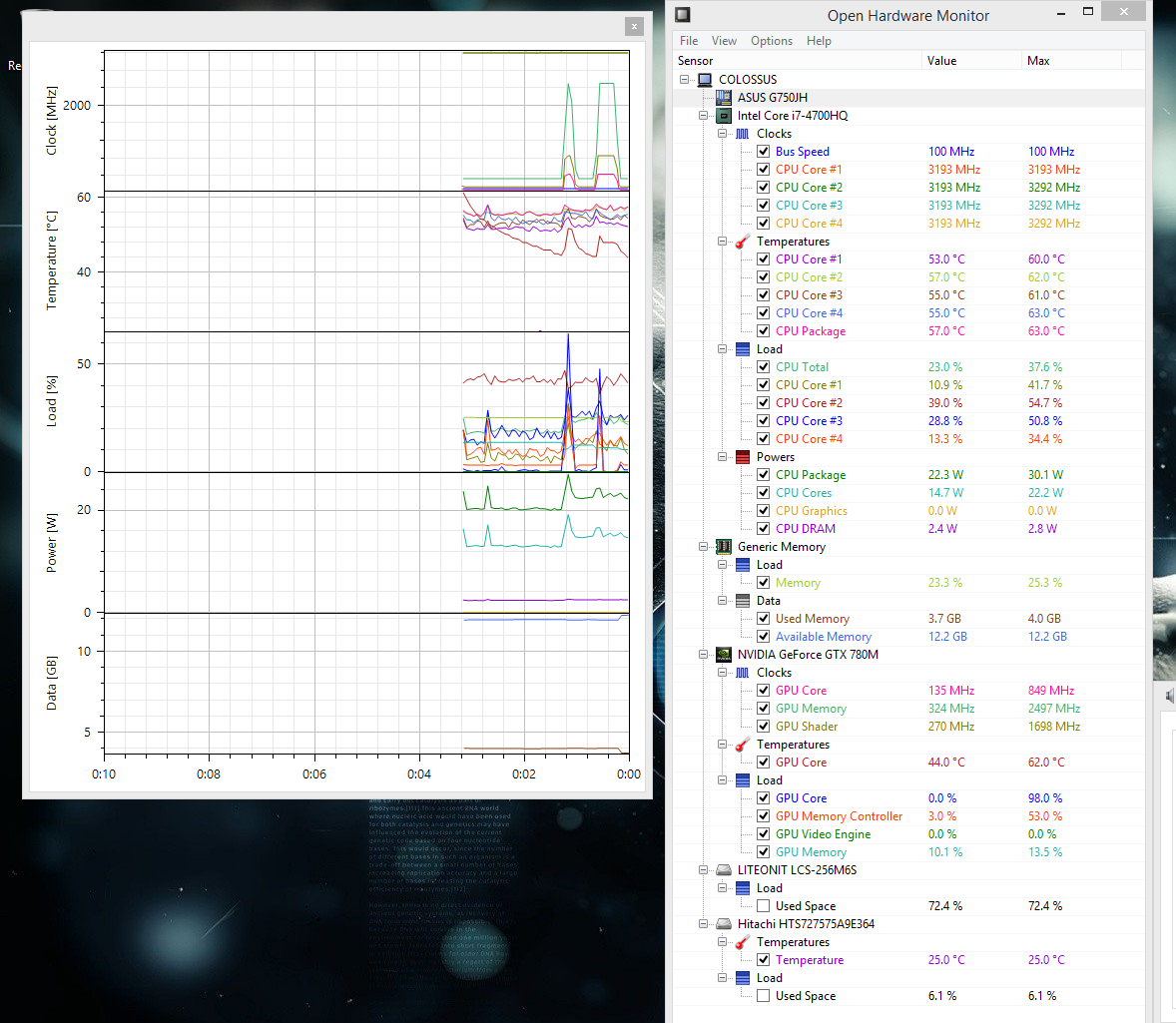The width and height of the screenshot is (1176, 1023).
Task: Uncheck the Bus Speed checkbox
Action: [x=763, y=152]
